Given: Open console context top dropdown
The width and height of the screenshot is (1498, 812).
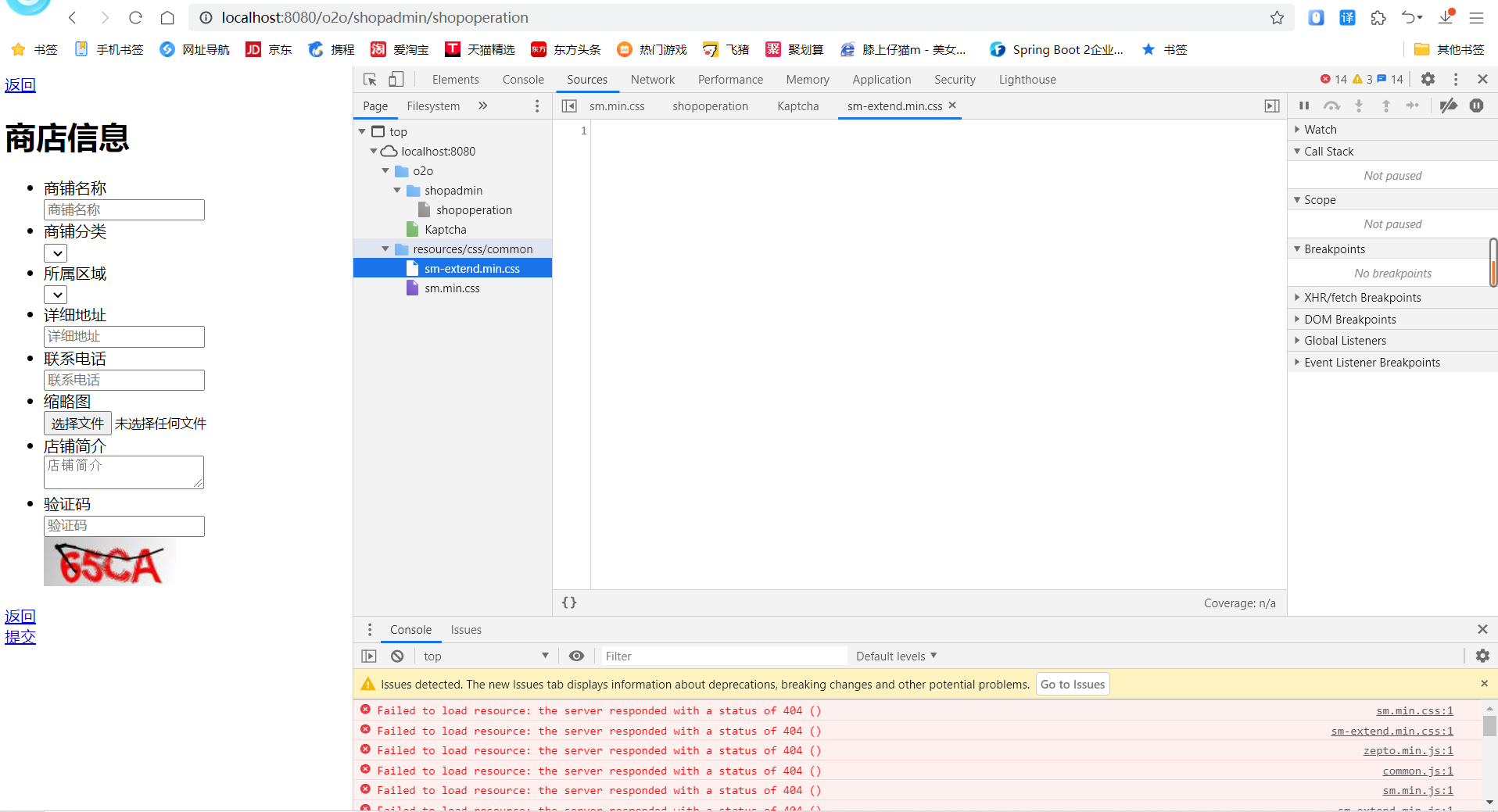Looking at the screenshot, I should pyautogui.click(x=486, y=656).
